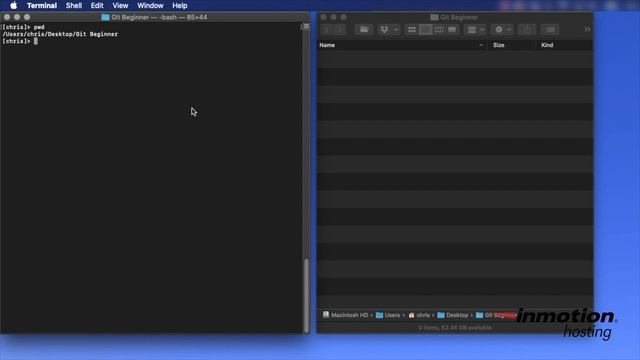Open the Shell menu
This screenshot has width=640, height=360.
(x=74, y=5)
